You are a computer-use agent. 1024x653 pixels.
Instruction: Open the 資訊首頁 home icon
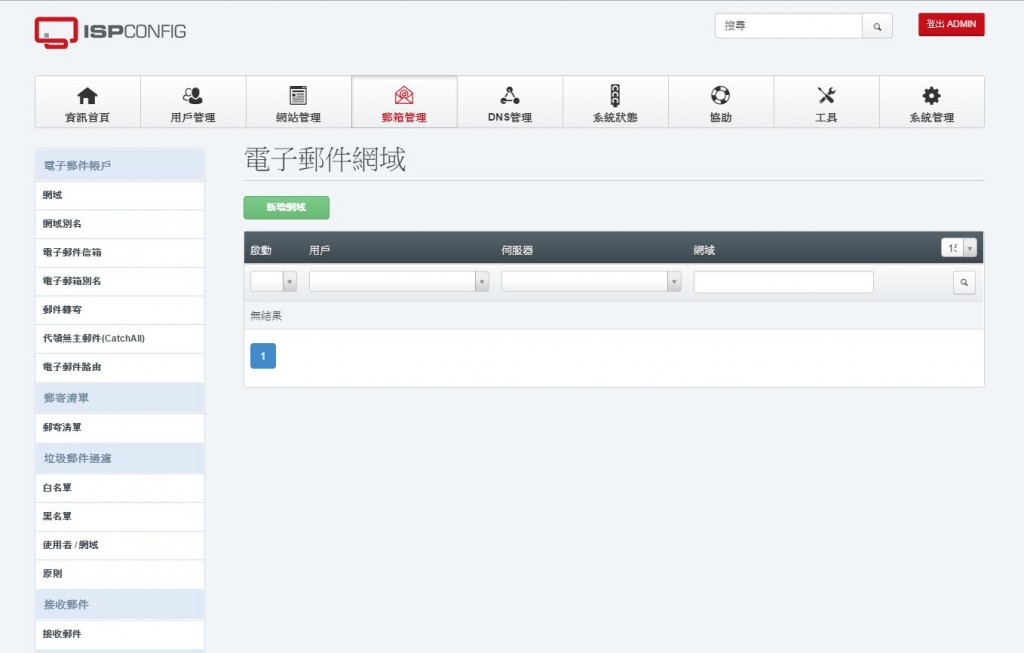click(87, 96)
